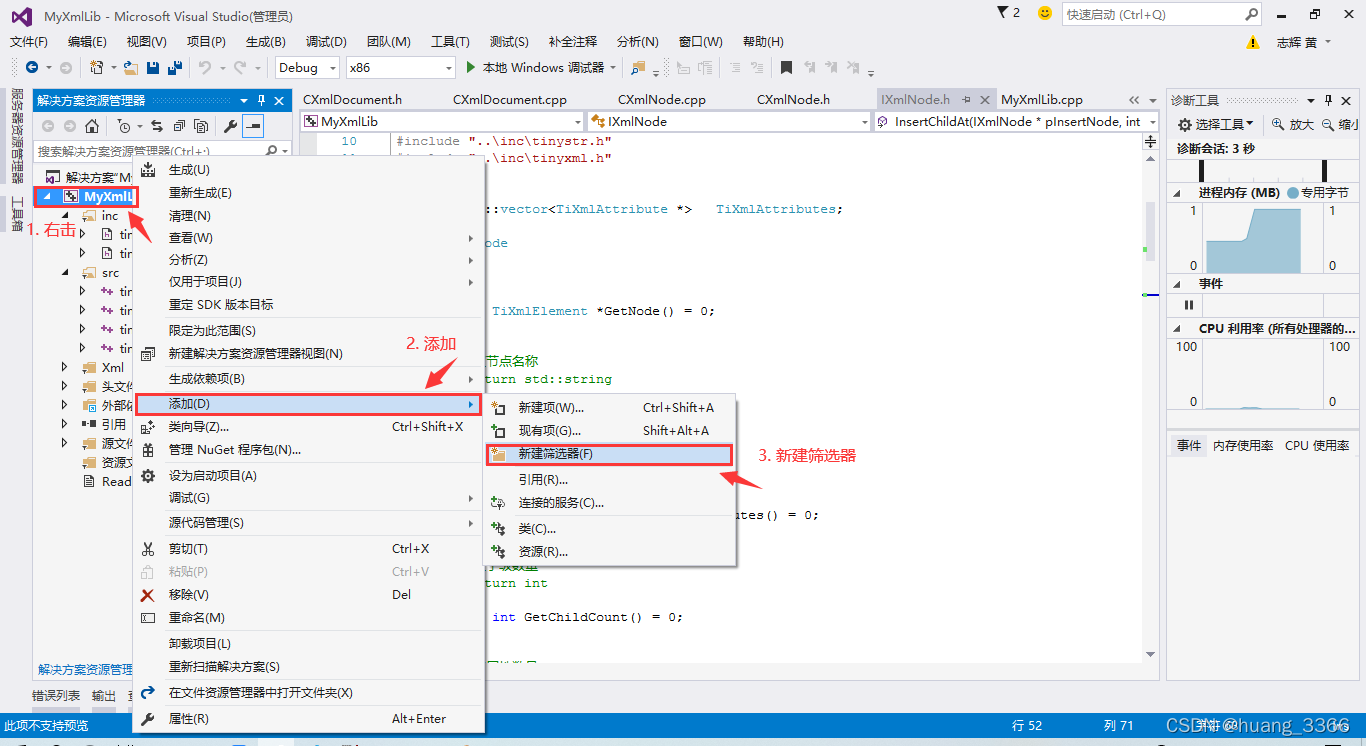This screenshot has width=1366, height=746.
Task: Click the Pending Changes Filter clock icon
Action: [123, 126]
